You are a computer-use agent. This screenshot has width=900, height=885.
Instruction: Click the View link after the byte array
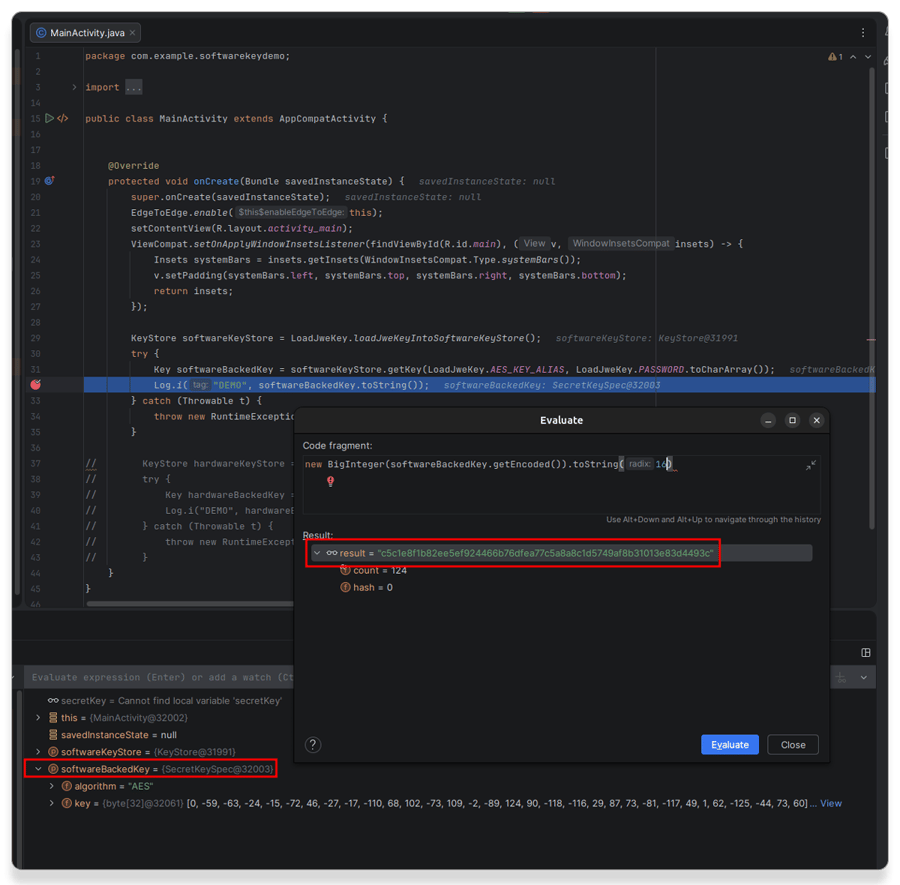coord(831,802)
